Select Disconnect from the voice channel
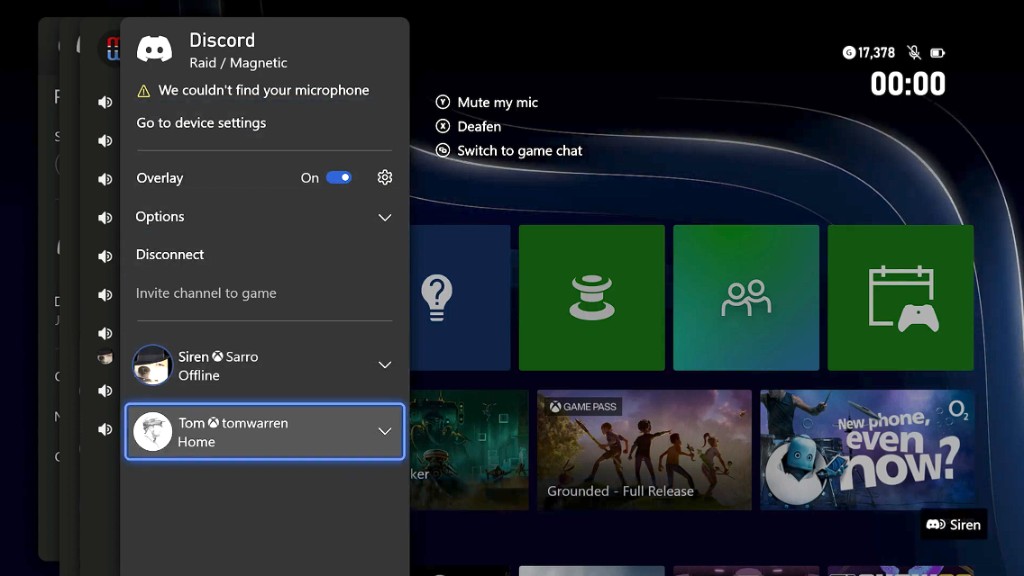The height and width of the screenshot is (576, 1024). pyautogui.click(x=170, y=255)
